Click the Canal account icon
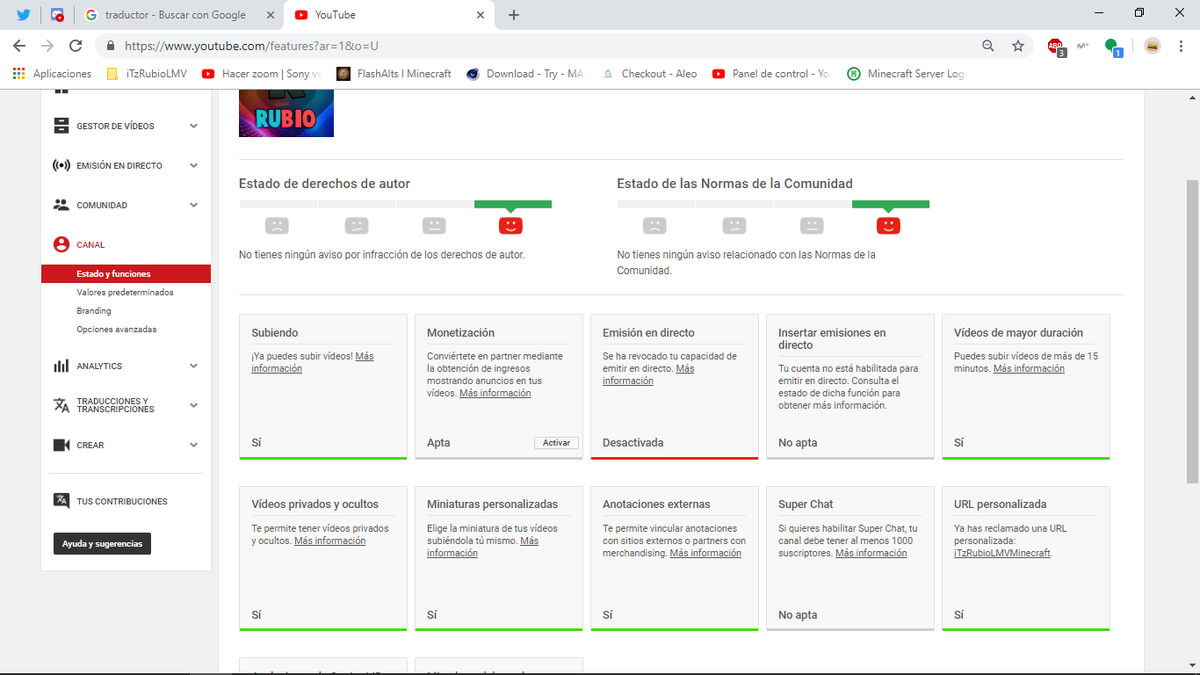 (60, 244)
